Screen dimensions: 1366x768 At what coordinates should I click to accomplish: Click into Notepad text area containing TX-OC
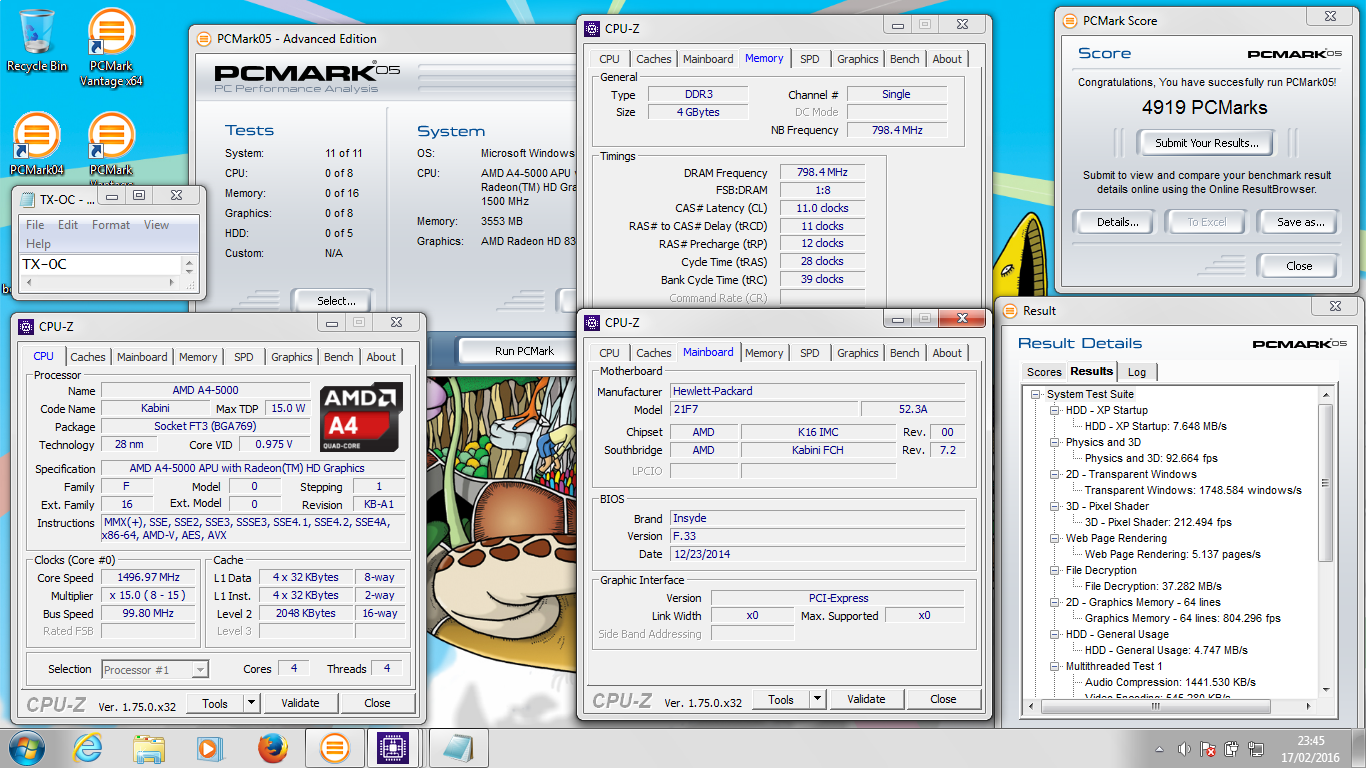pyautogui.click(x=102, y=265)
